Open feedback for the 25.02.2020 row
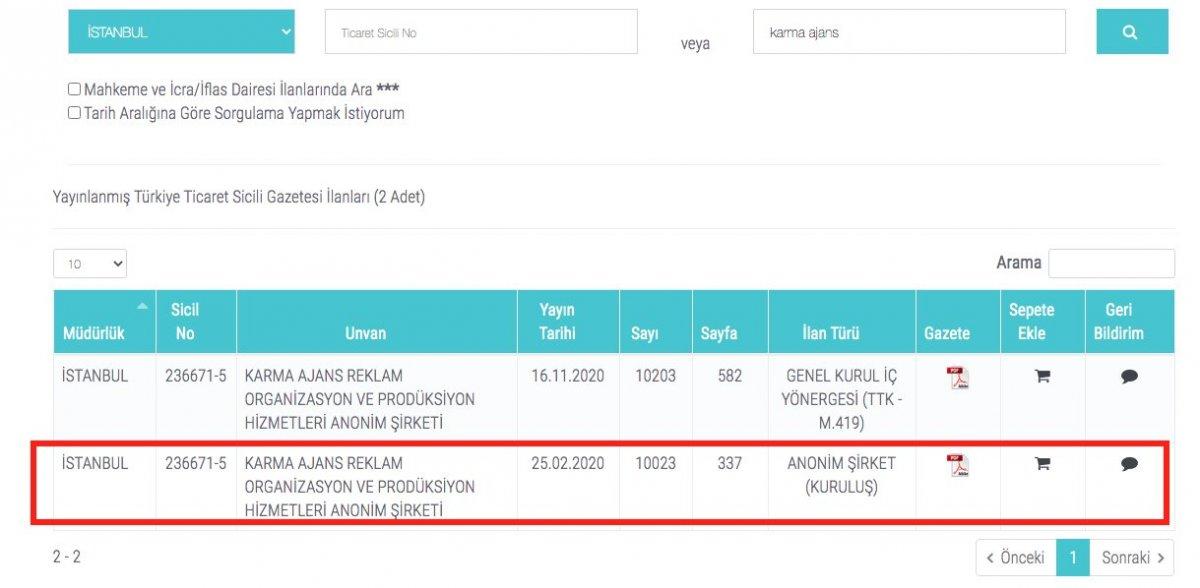Viewport: 1200px width, 588px height. [1128, 465]
